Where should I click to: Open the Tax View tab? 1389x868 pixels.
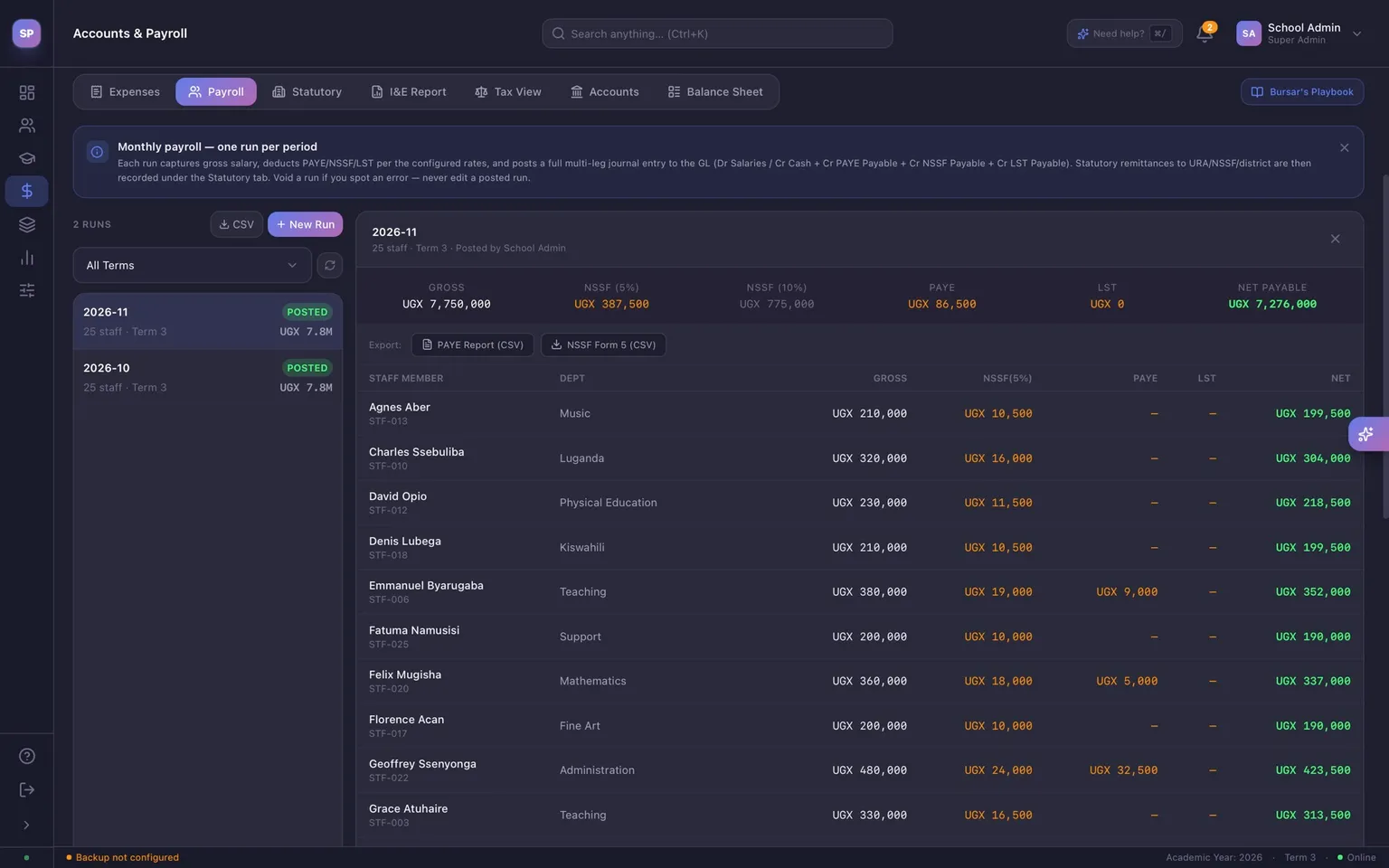pos(508,91)
